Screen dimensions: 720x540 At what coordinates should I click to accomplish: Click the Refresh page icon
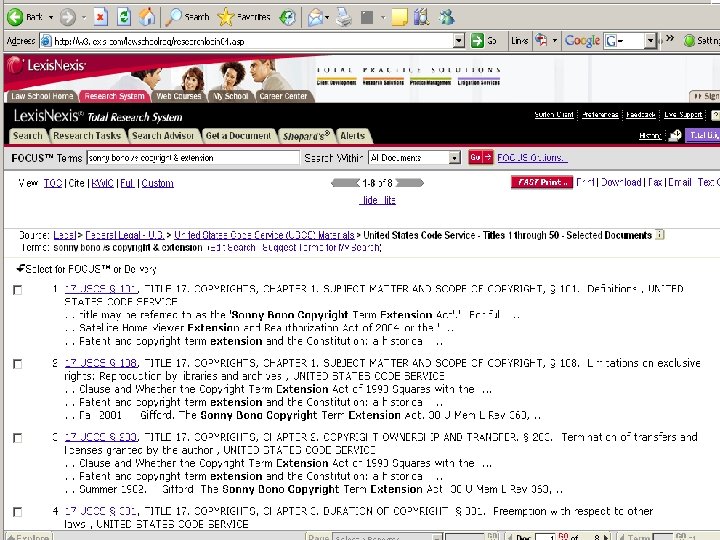(124, 17)
